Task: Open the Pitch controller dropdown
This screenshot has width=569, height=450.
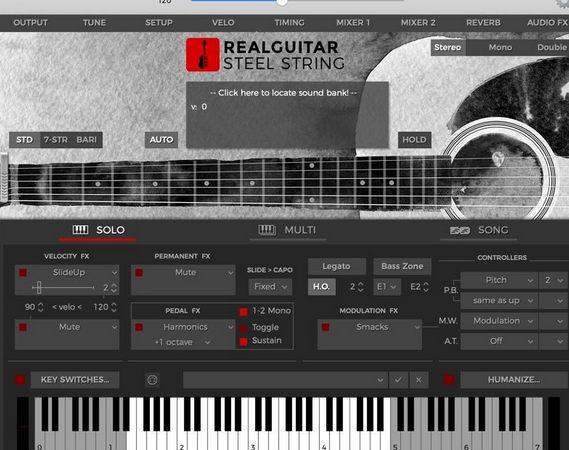Action: click(499, 280)
